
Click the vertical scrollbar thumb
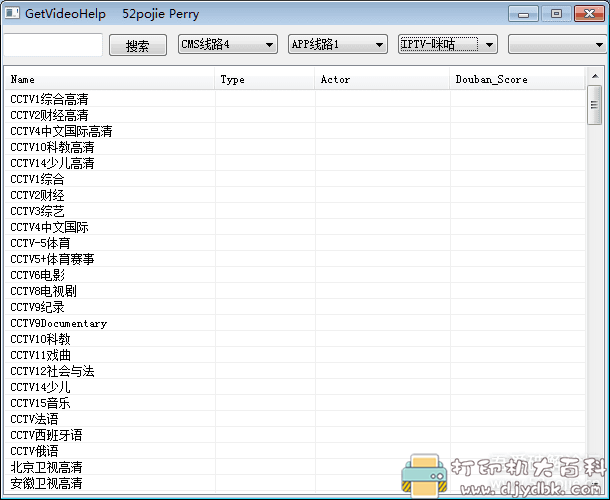(594, 105)
